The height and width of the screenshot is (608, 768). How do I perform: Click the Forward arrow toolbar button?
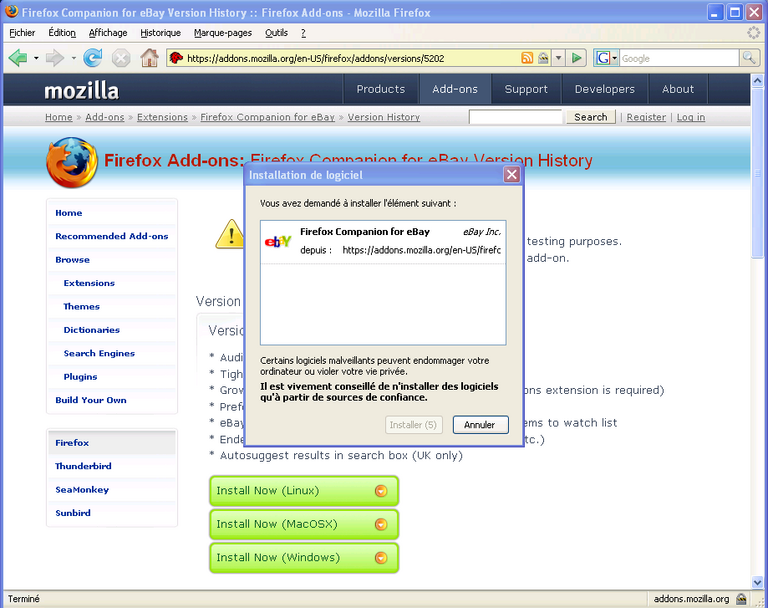(x=54, y=58)
